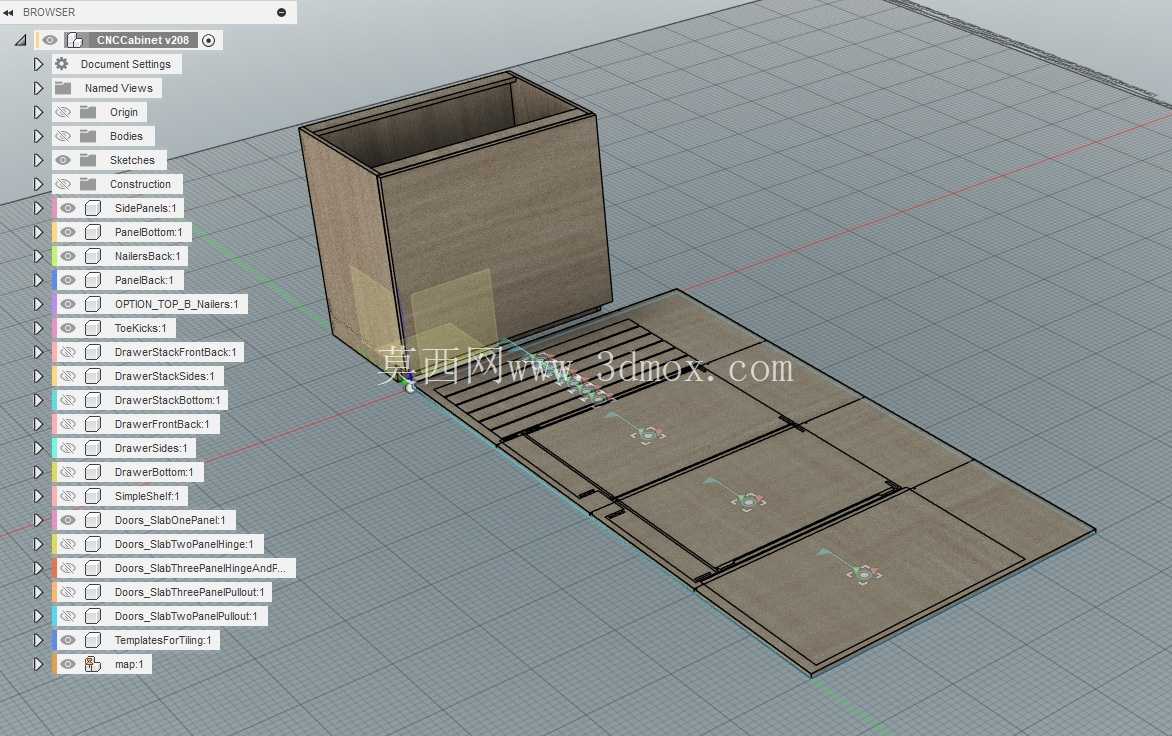Image resolution: width=1172 pixels, height=736 pixels.
Task: Click the pink color bar of SidePanels:1
Action: (54, 208)
